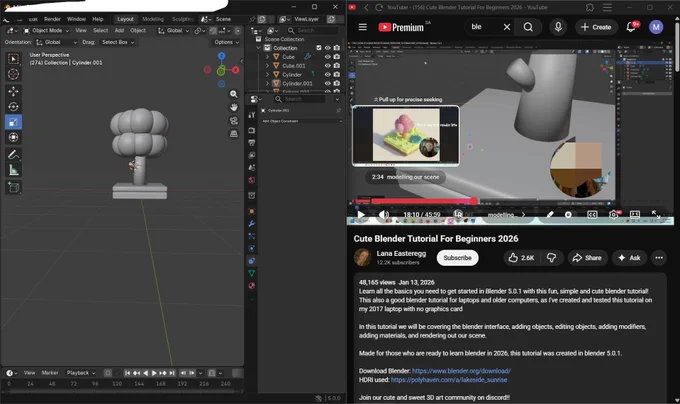Screen dimensions: 680x404
Task: Open the Material properties tab
Action: 252,286
